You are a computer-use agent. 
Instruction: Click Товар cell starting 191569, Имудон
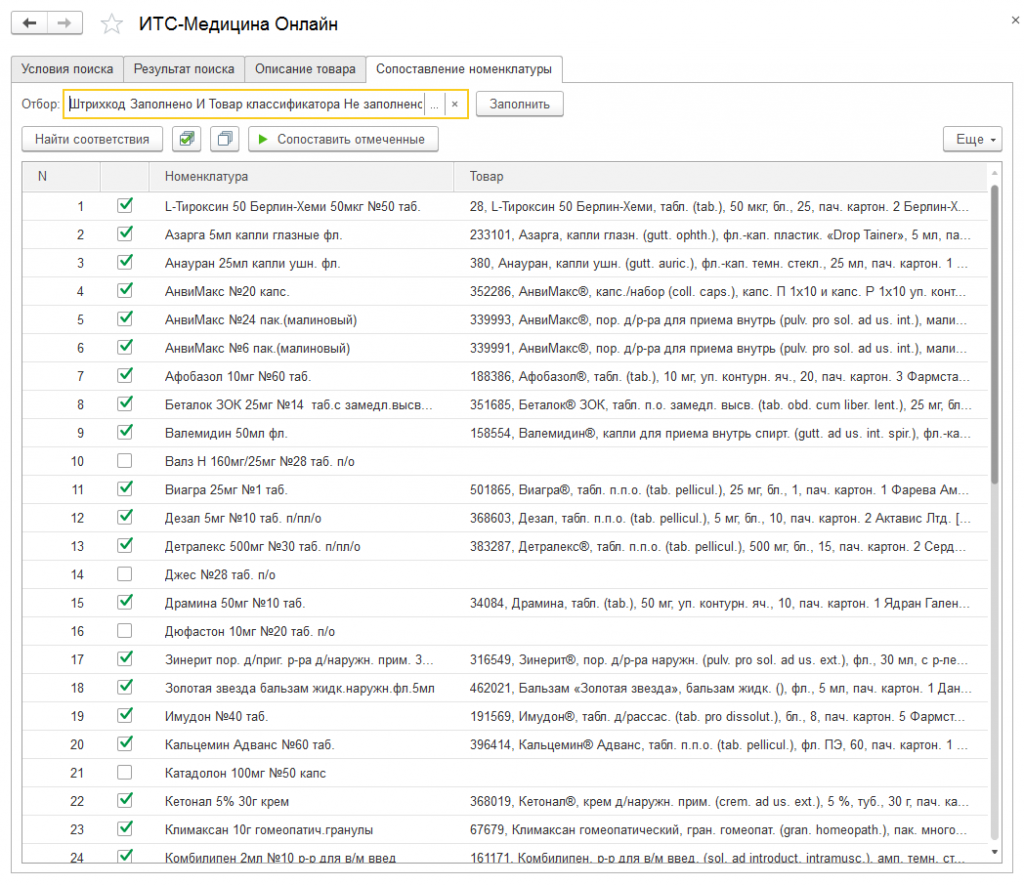pyautogui.click(x=721, y=716)
